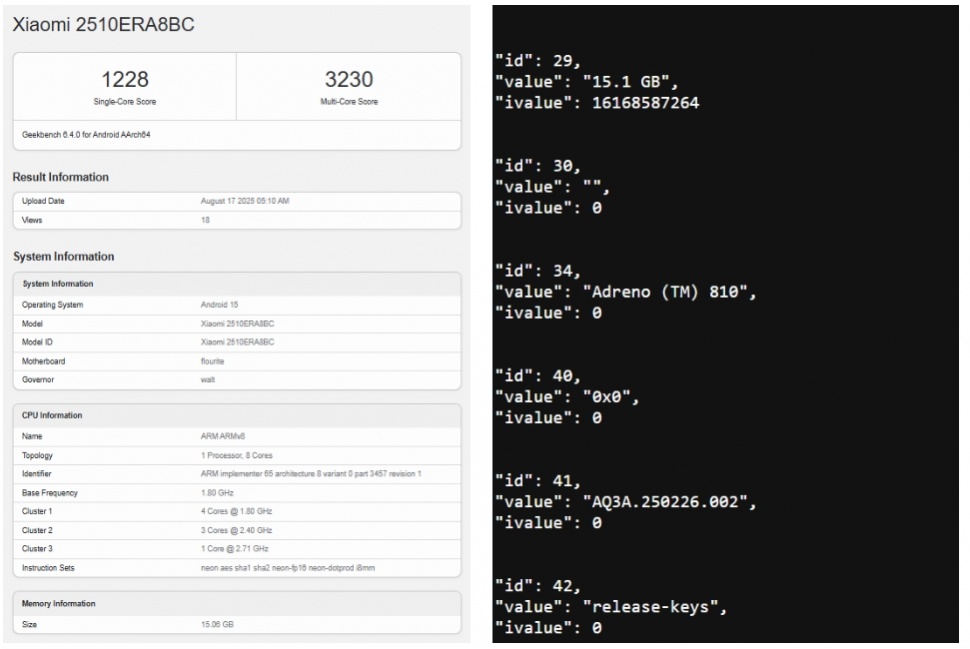The width and height of the screenshot is (970, 649).
Task: Select the ARM implementer Identifier value
Action: [x=311, y=474]
